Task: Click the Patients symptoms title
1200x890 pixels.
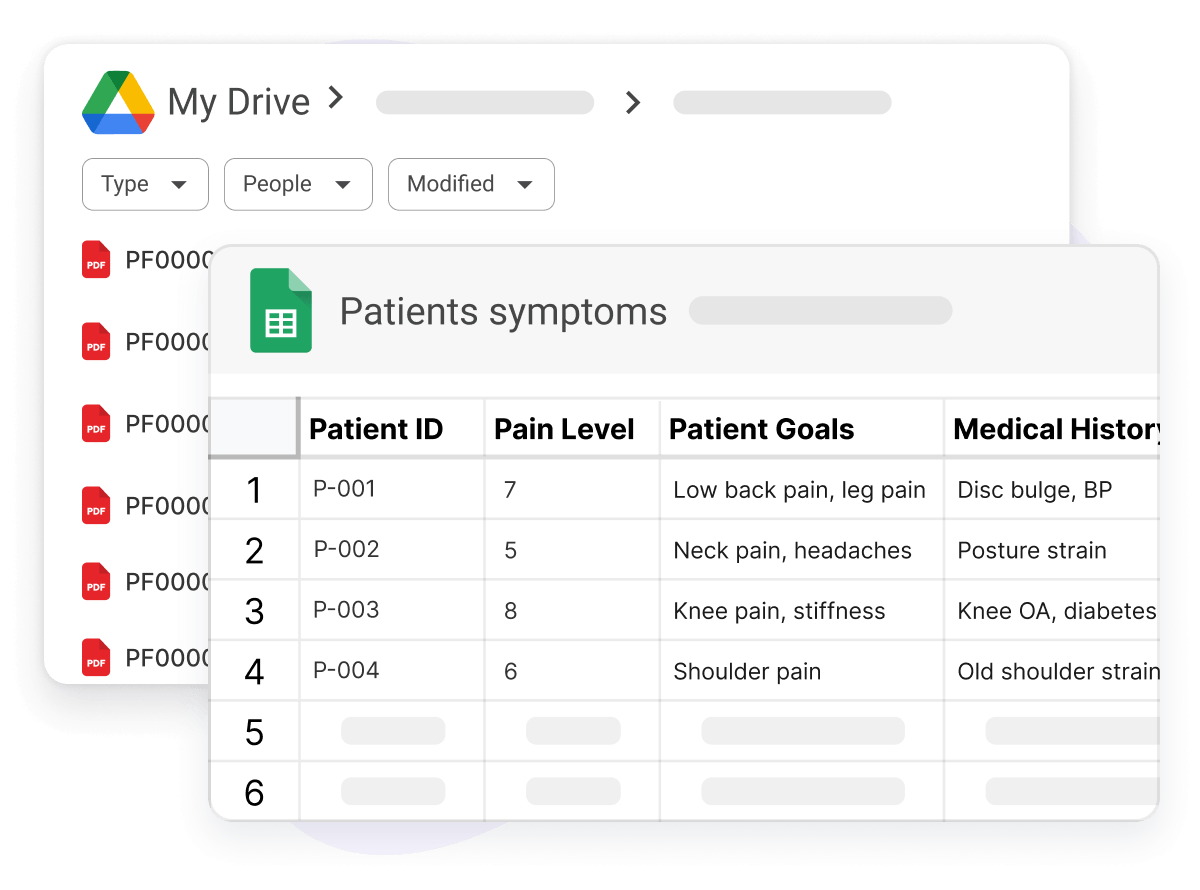Action: point(503,311)
